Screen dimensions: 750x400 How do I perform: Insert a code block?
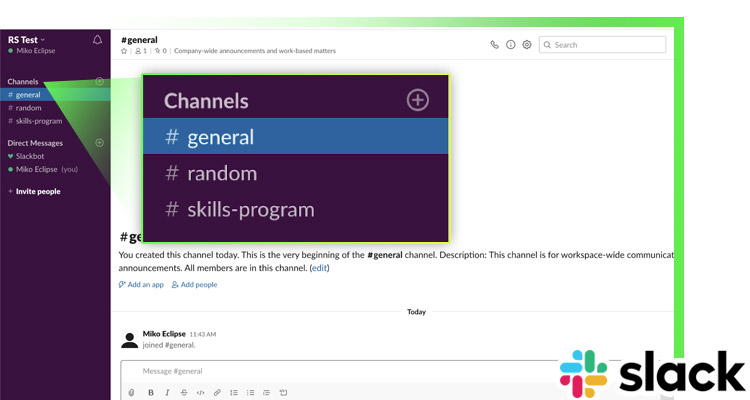click(x=283, y=393)
